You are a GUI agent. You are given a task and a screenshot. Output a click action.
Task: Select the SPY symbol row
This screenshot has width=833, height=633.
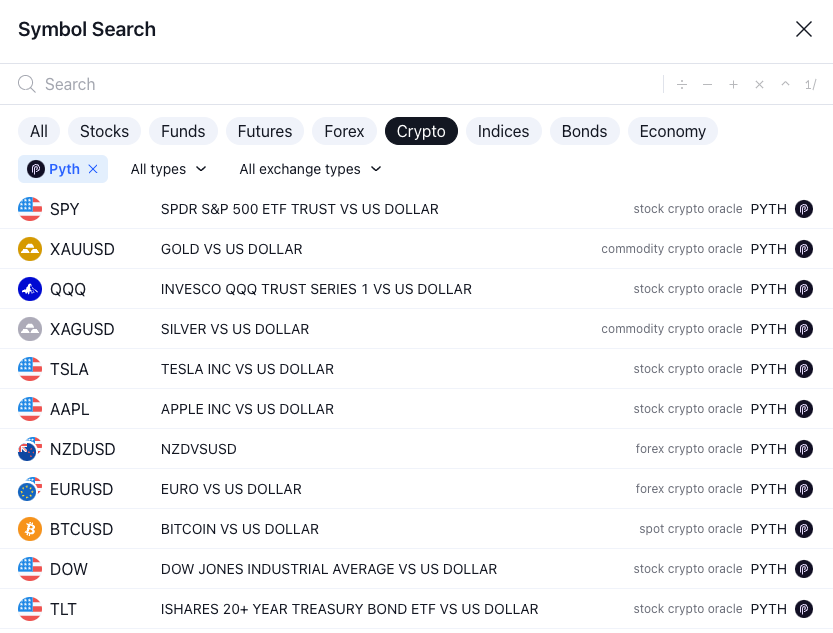pos(416,209)
